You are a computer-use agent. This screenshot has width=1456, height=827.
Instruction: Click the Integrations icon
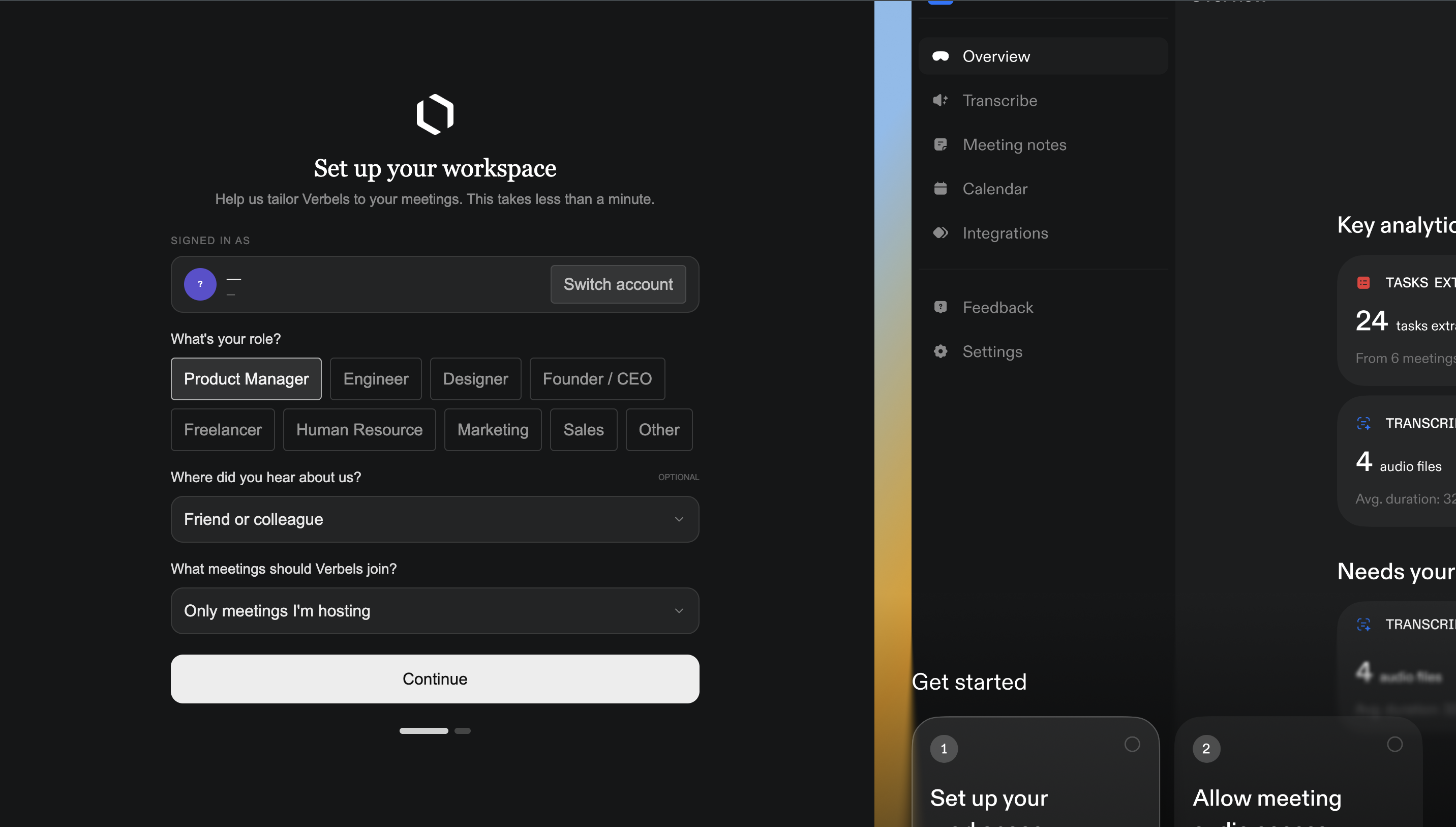941,233
